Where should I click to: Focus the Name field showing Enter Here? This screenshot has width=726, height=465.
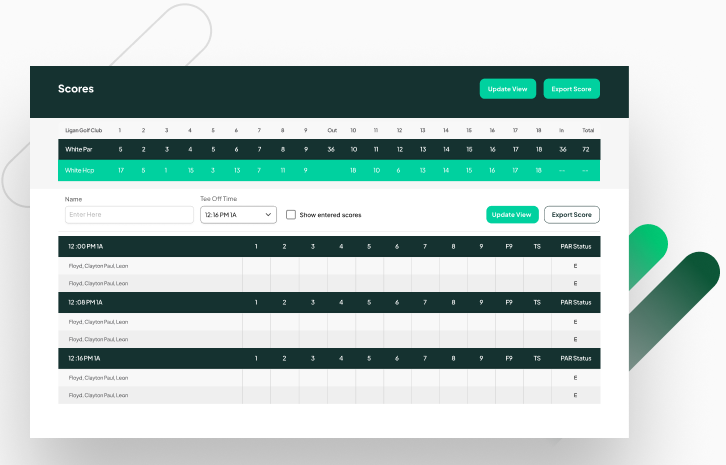(129, 215)
